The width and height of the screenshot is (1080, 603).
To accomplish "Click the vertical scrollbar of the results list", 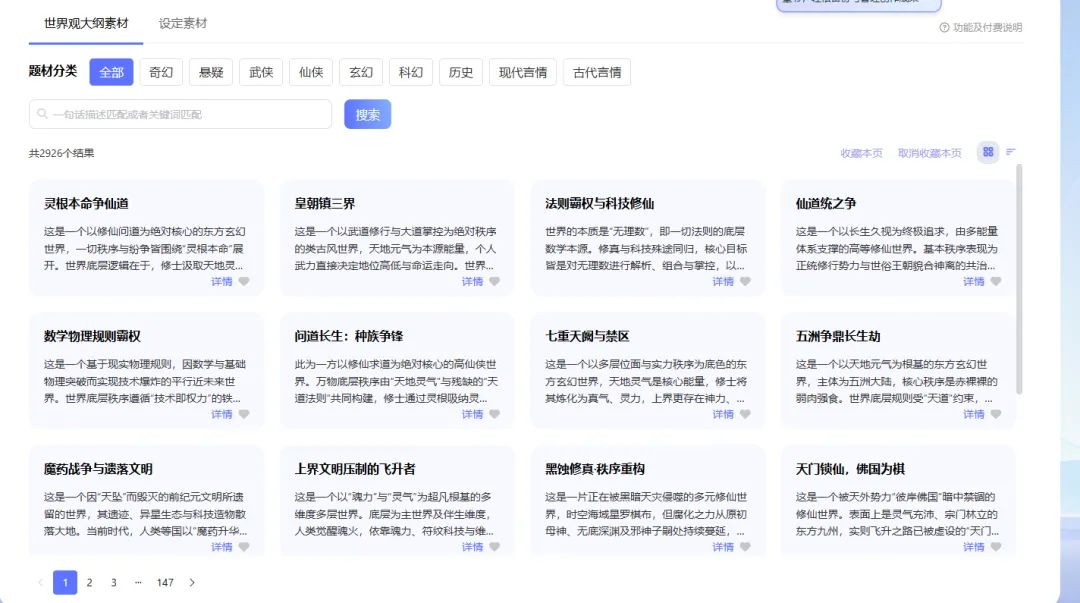I will [1019, 279].
